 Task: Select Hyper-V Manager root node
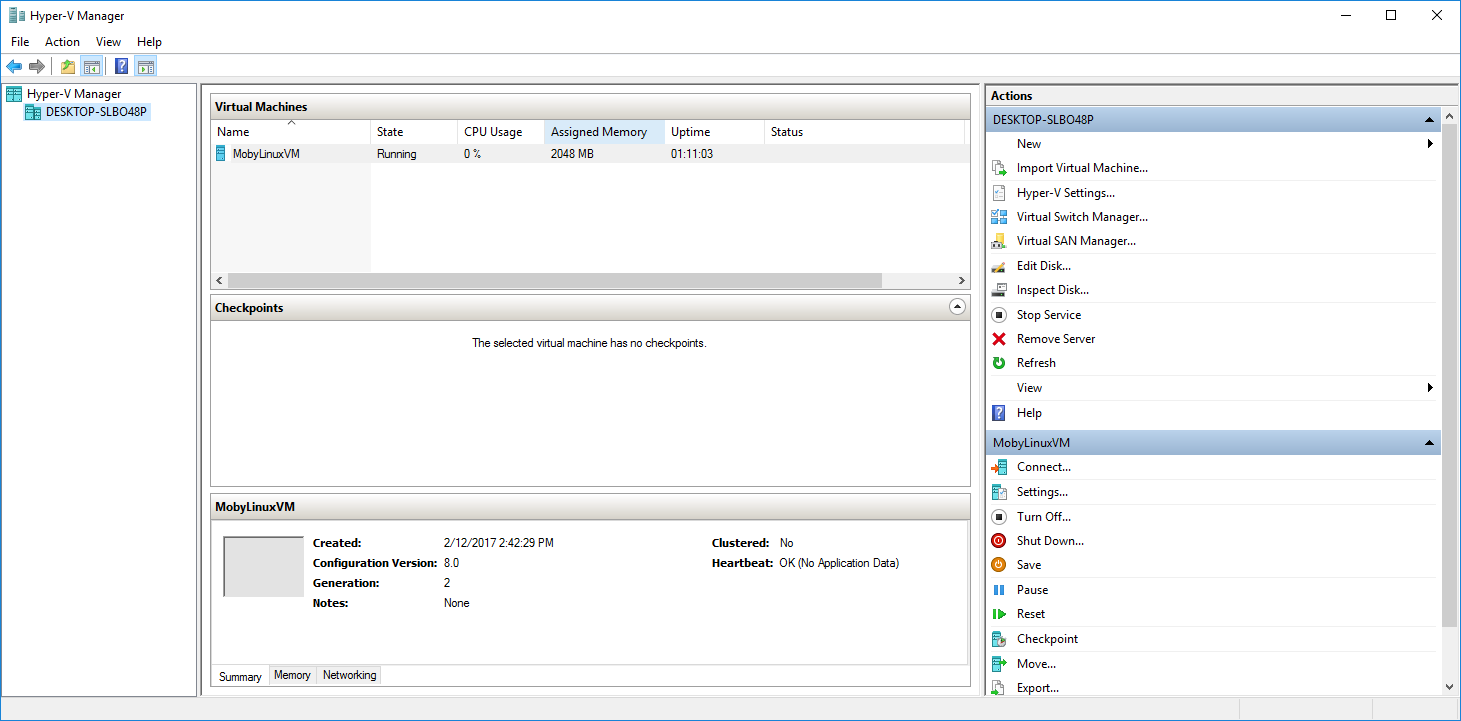click(x=74, y=94)
